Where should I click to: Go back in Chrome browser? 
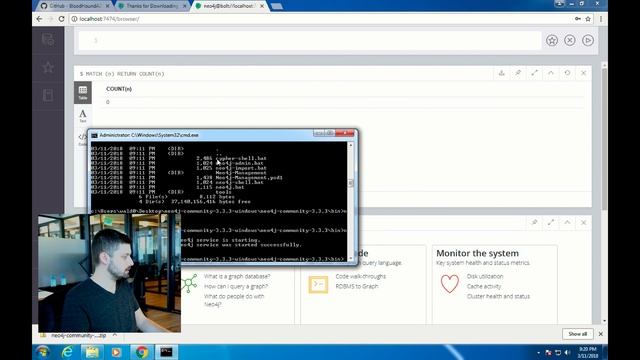[39, 19]
